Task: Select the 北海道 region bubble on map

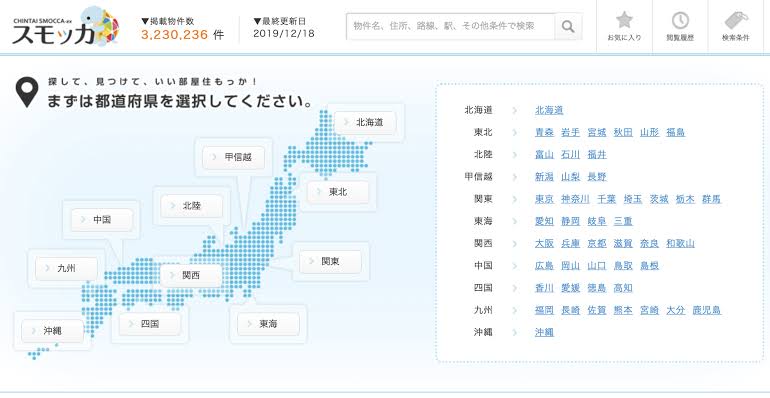Action: click(x=365, y=122)
